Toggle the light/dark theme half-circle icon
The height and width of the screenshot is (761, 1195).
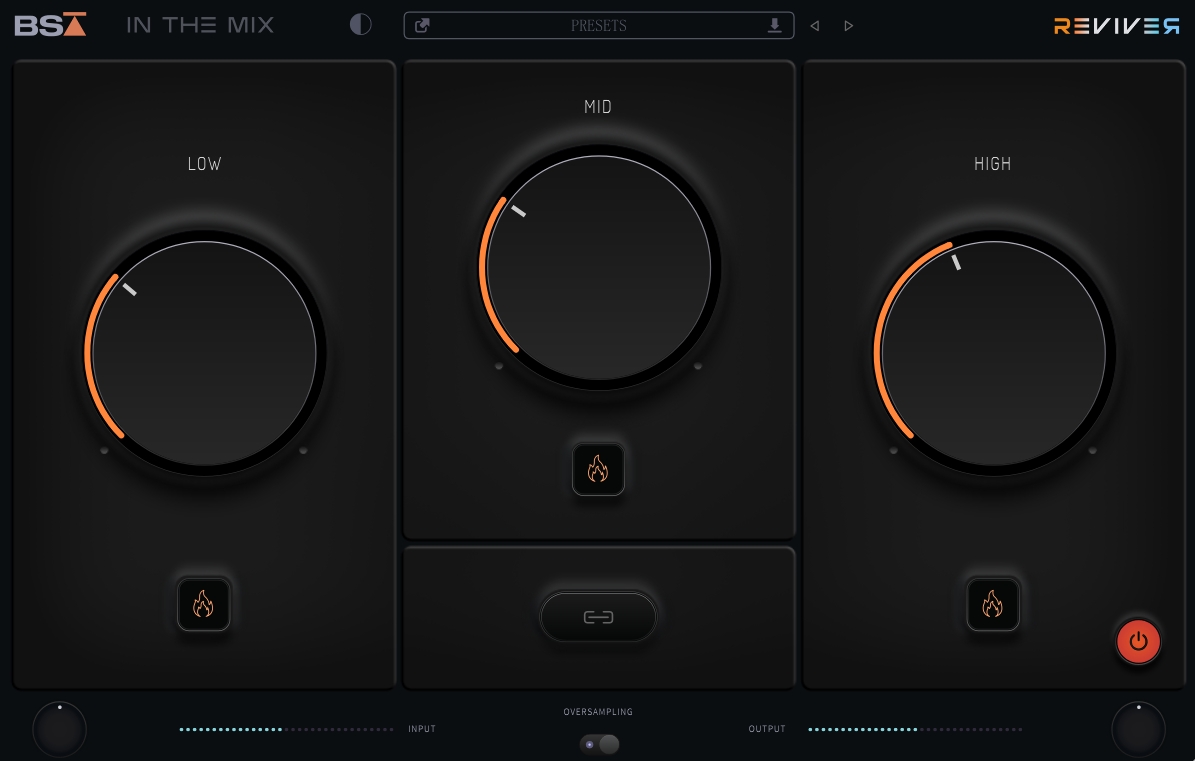[x=360, y=25]
